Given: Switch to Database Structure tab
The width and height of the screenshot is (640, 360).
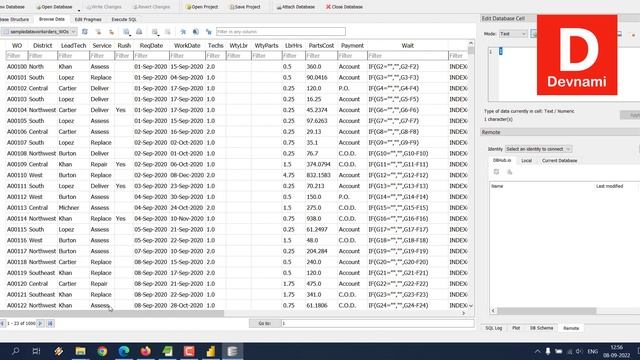Looking at the screenshot, I should [x=14, y=19].
